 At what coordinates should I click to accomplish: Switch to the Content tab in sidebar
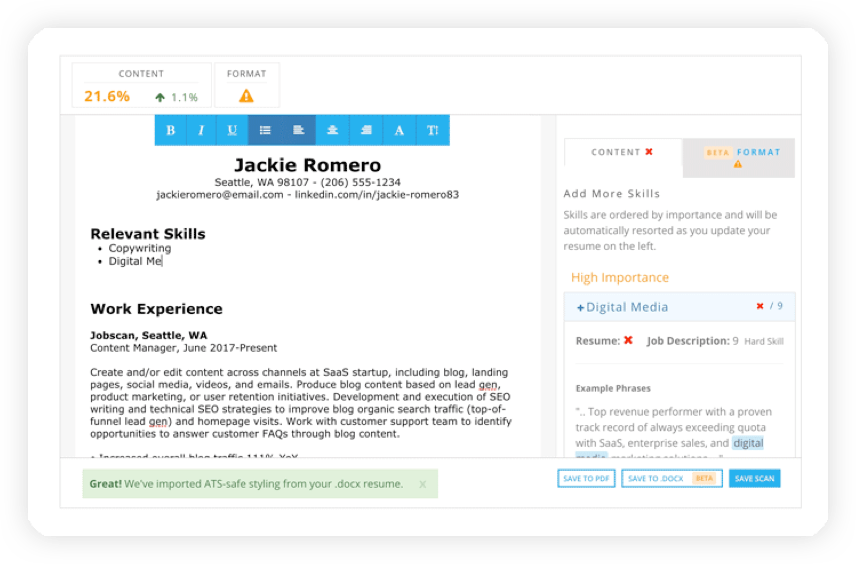pos(622,152)
